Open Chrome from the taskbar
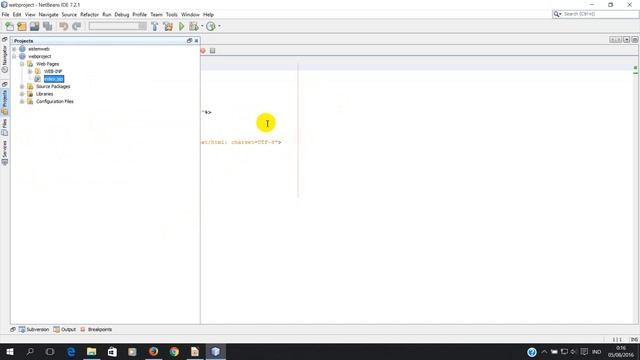This screenshot has height=360, width=640. click(x=174, y=351)
